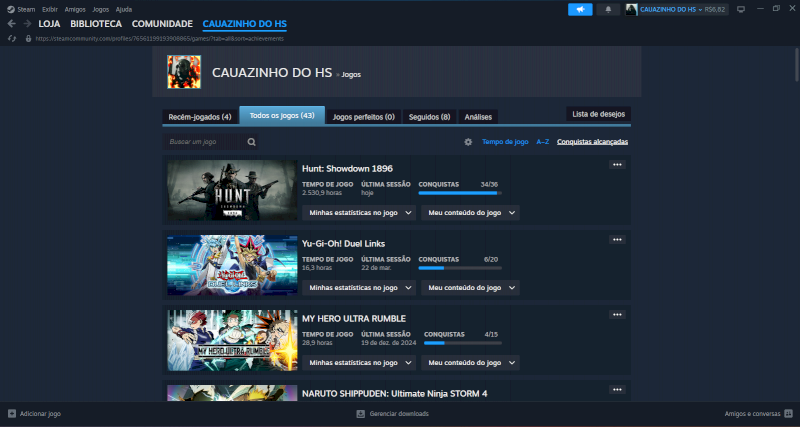Open the games list settings gear
800x427 pixels.
coord(468,142)
